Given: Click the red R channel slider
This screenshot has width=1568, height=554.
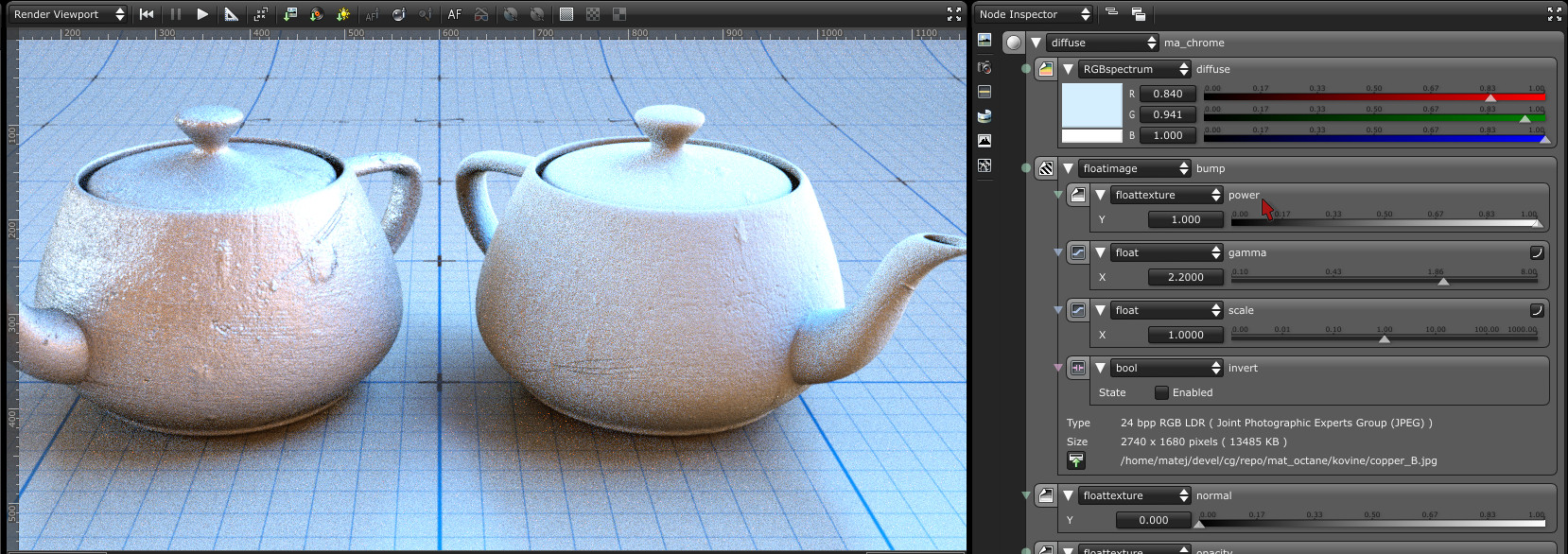Looking at the screenshot, I should 1374,95.
